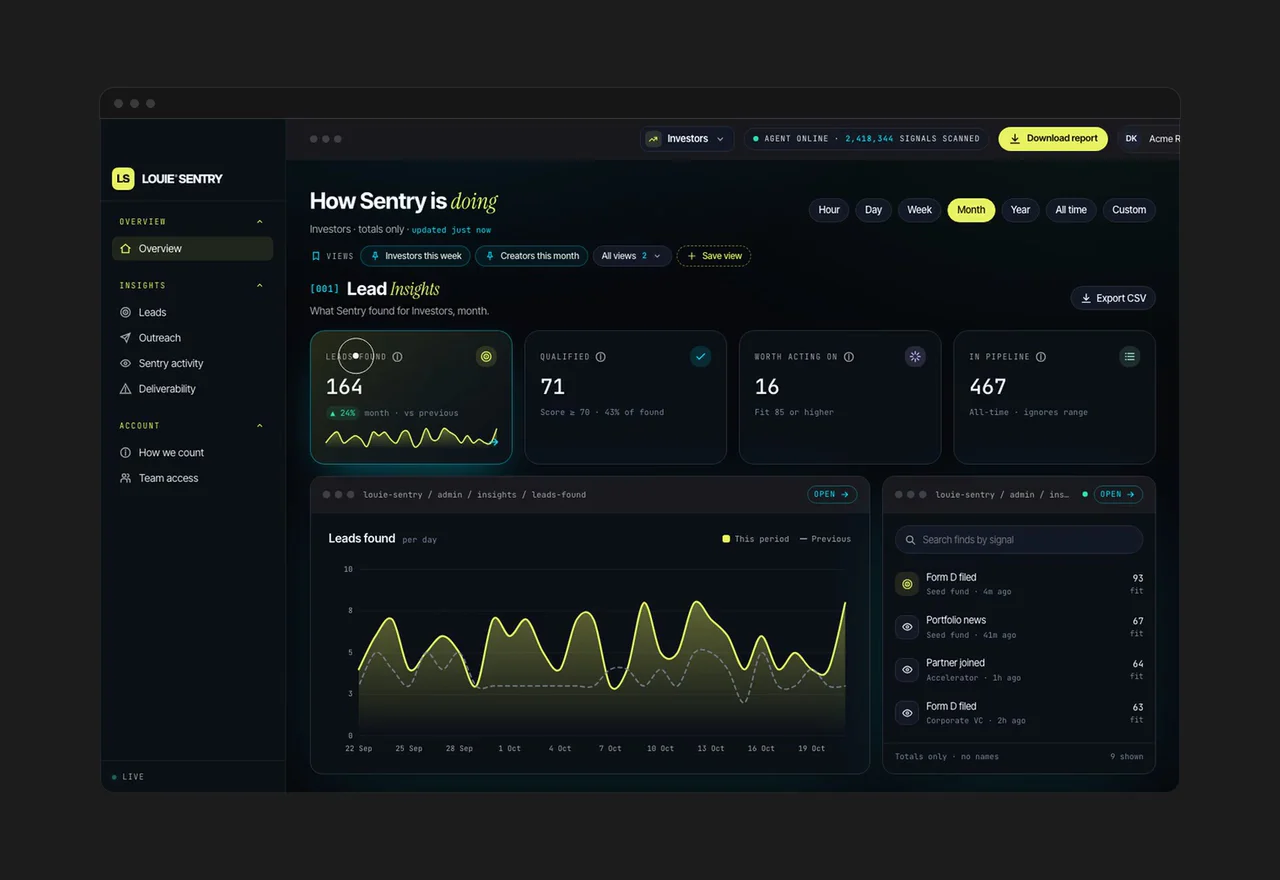This screenshot has height=880, width=1280.
Task: Select the Day time range
Action: pyautogui.click(x=873, y=210)
